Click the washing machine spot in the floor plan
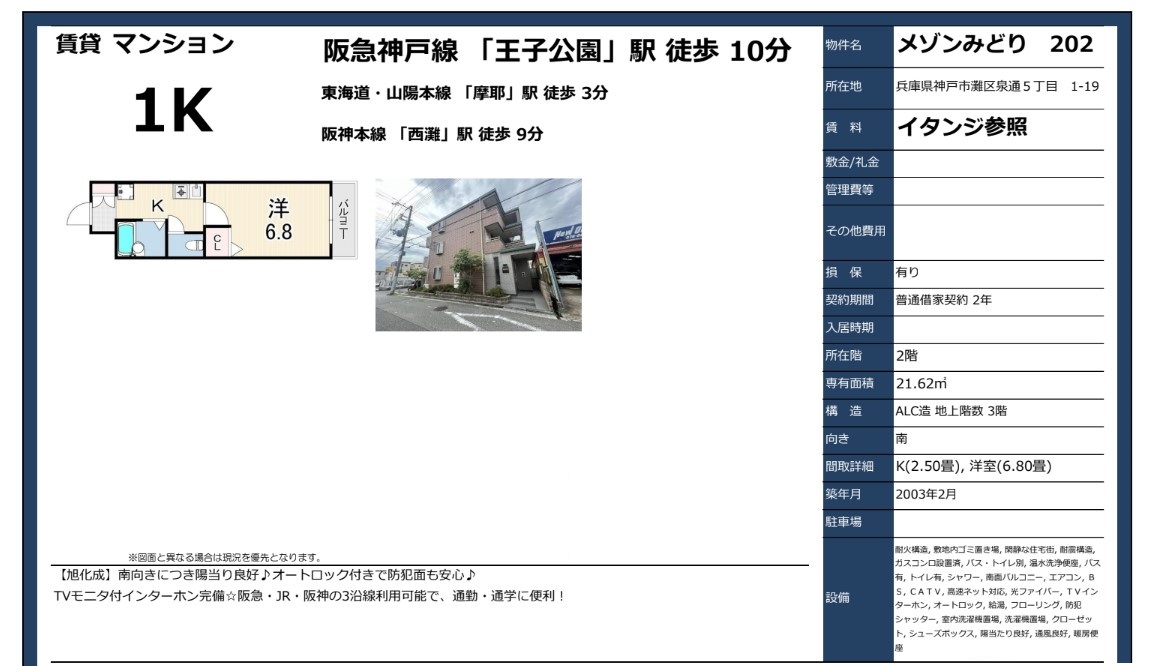Viewport: 1160px width, 666px height. click(x=125, y=191)
